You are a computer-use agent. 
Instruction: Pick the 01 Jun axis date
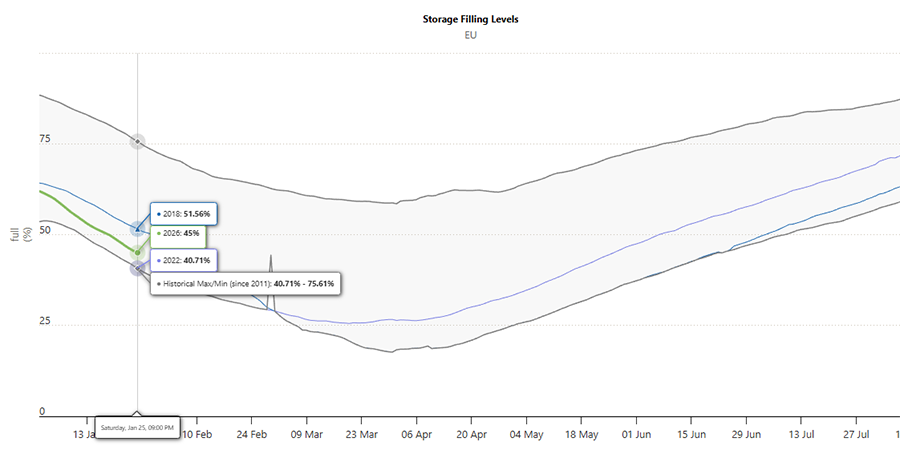(636, 435)
